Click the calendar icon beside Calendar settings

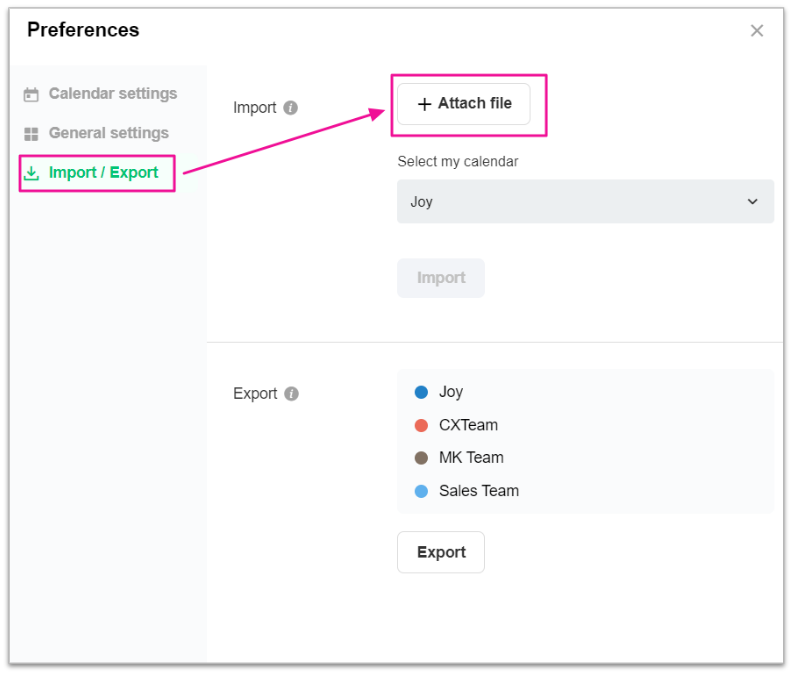point(31,94)
